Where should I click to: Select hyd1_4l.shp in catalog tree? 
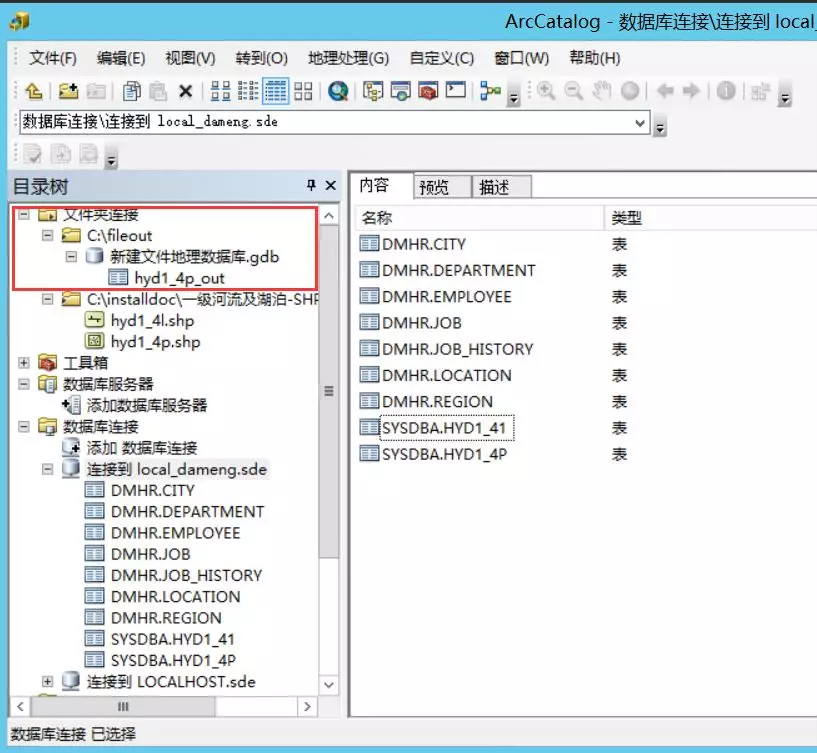152,320
